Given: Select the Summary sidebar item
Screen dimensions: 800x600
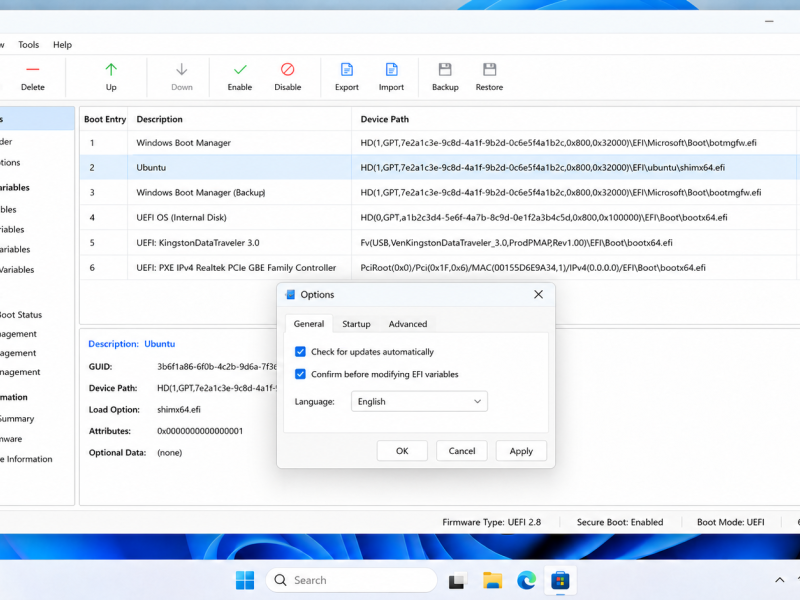Looking at the screenshot, I should [x=17, y=418].
